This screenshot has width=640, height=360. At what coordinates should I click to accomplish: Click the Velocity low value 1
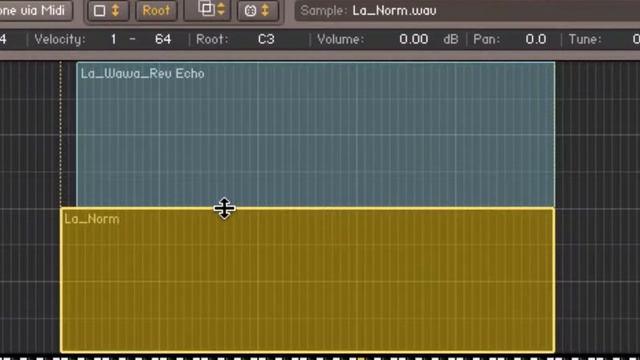tap(113, 39)
